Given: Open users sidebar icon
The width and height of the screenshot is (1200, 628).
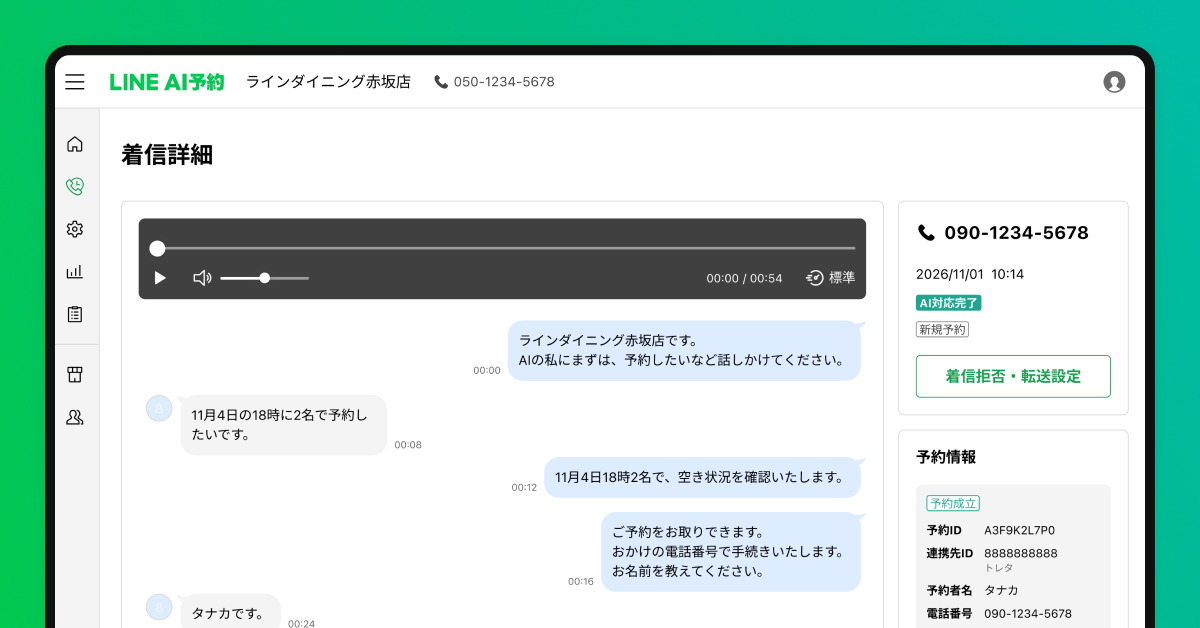Looking at the screenshot, I should pyautogui.click(x=75, y=417).
